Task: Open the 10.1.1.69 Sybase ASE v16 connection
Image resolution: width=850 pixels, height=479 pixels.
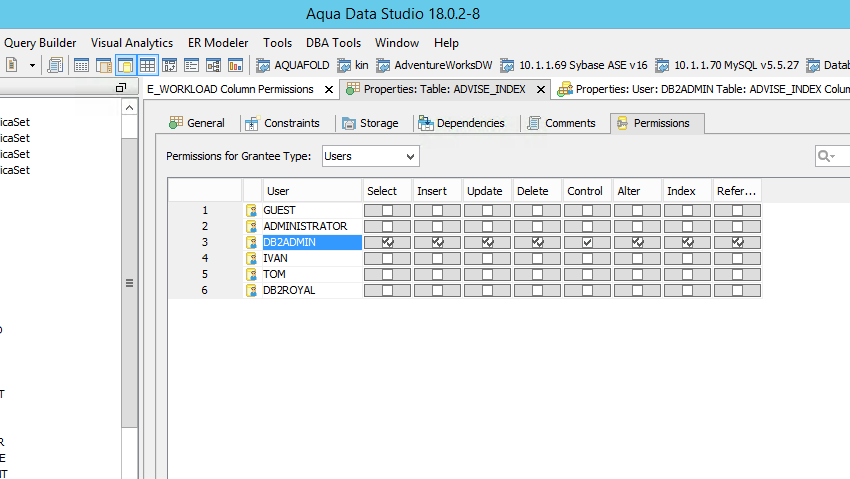Action: click(x=574, y=66)
